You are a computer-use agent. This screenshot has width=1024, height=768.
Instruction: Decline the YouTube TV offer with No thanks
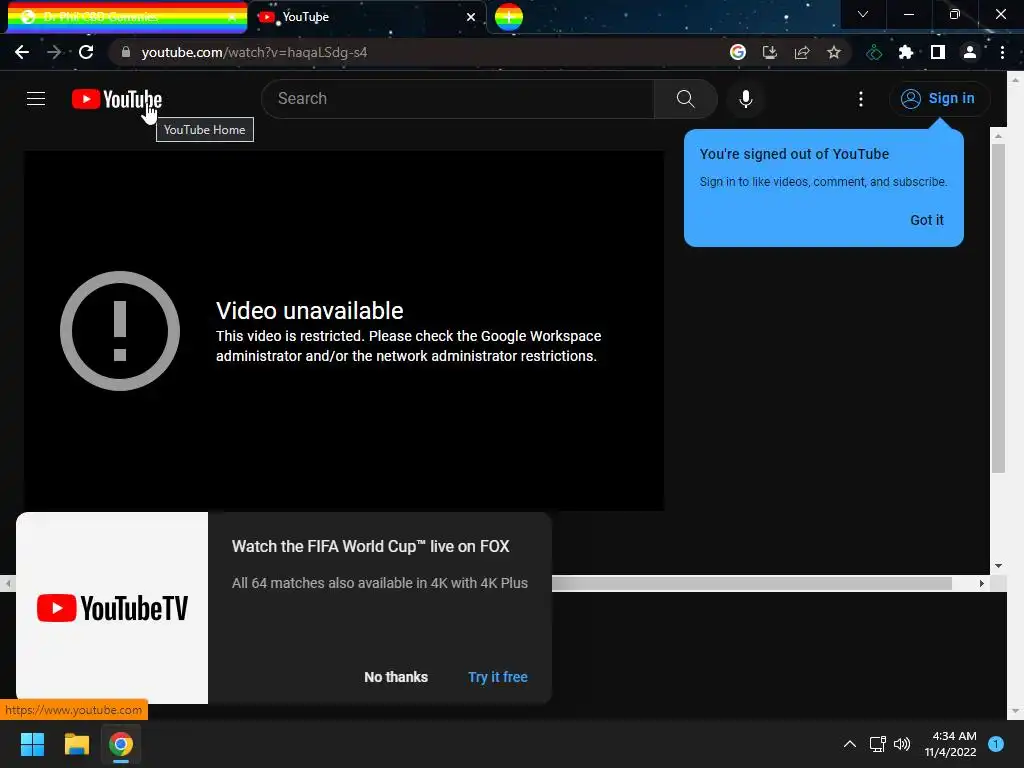pos(396,677)
